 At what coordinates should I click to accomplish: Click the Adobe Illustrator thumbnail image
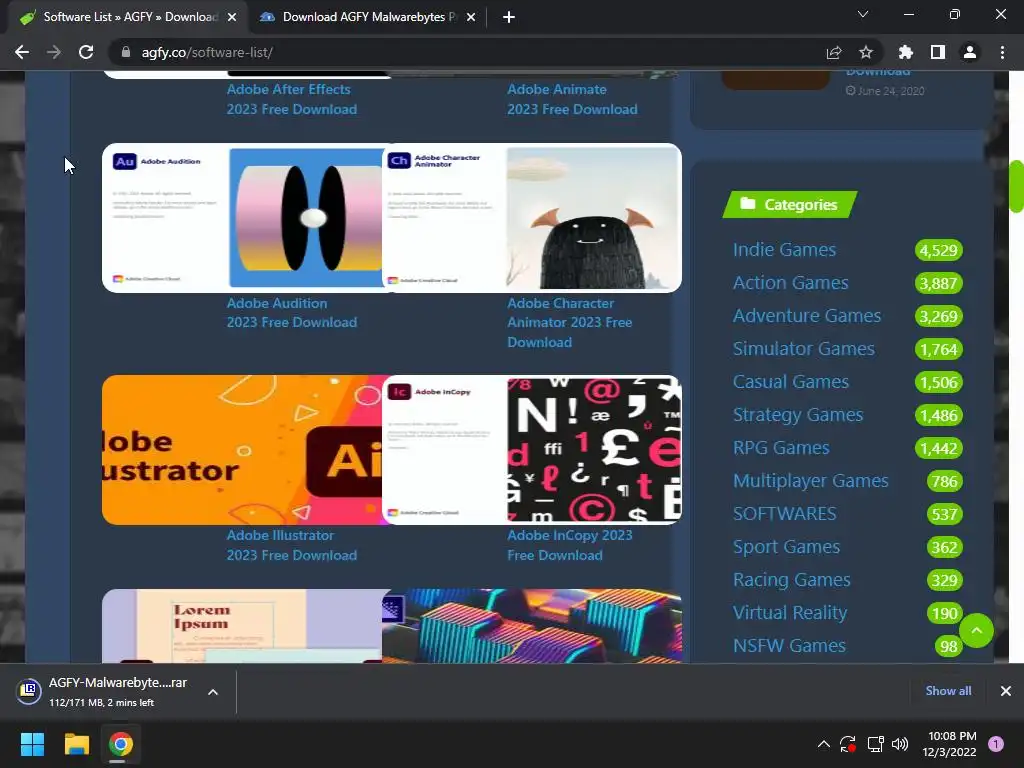pyautogui.click(x=242, y=449)
